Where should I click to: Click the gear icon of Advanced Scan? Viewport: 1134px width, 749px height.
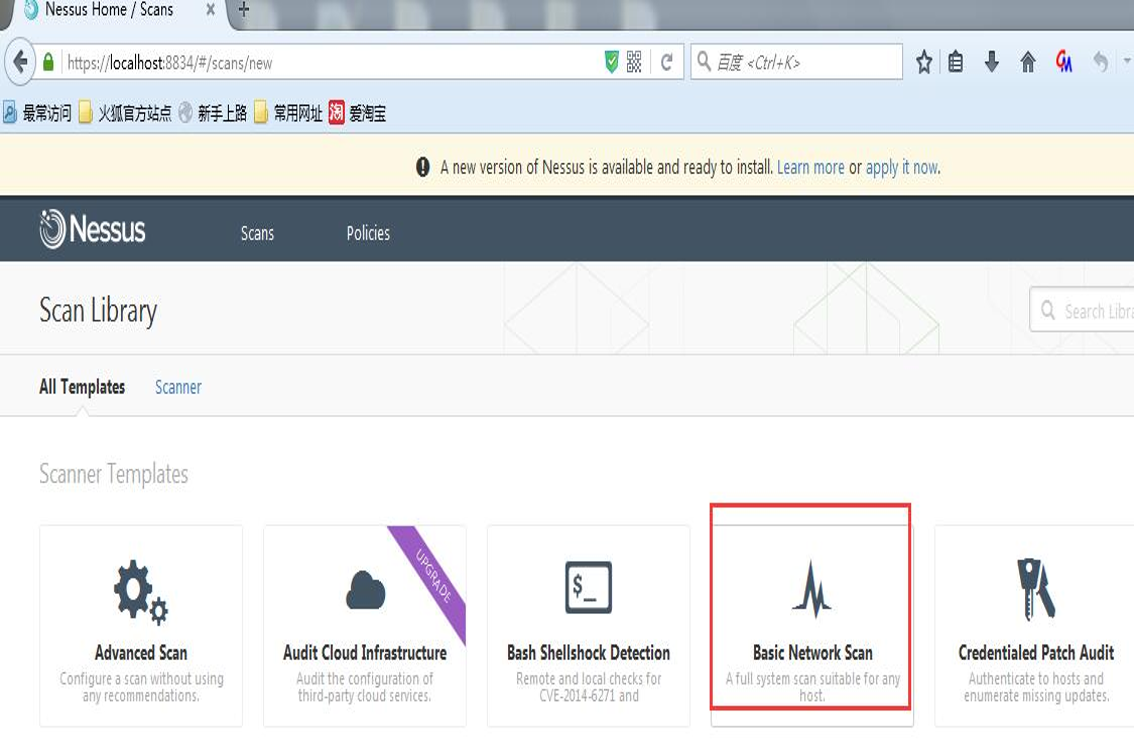140,591
